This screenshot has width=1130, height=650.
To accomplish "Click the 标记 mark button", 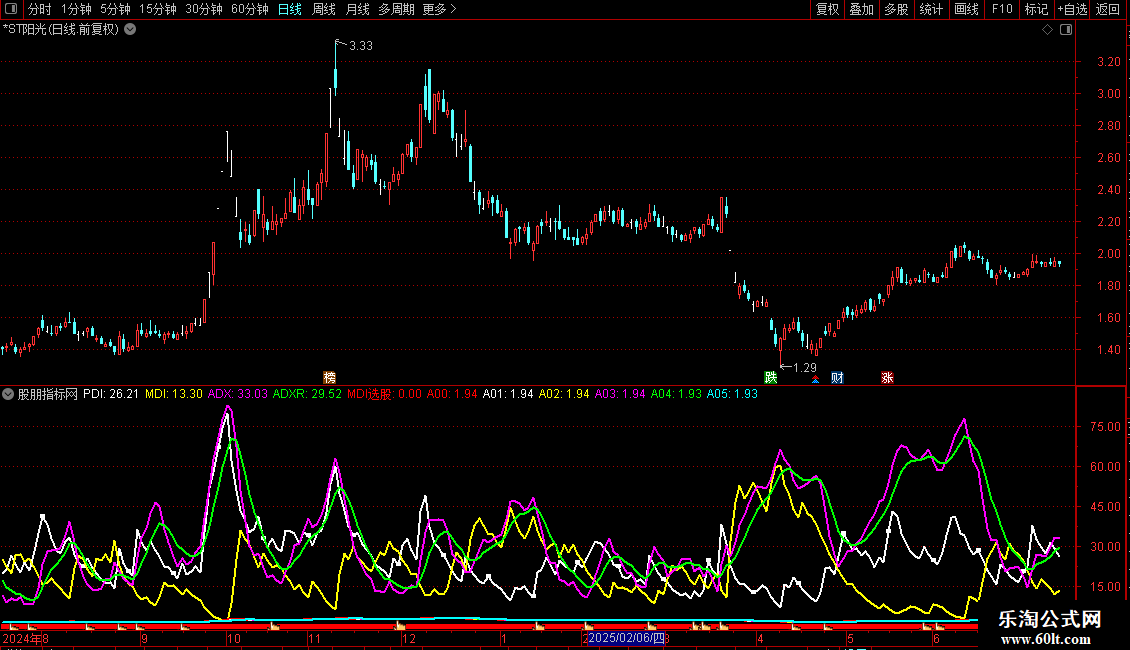I will tap(1036, 9).
